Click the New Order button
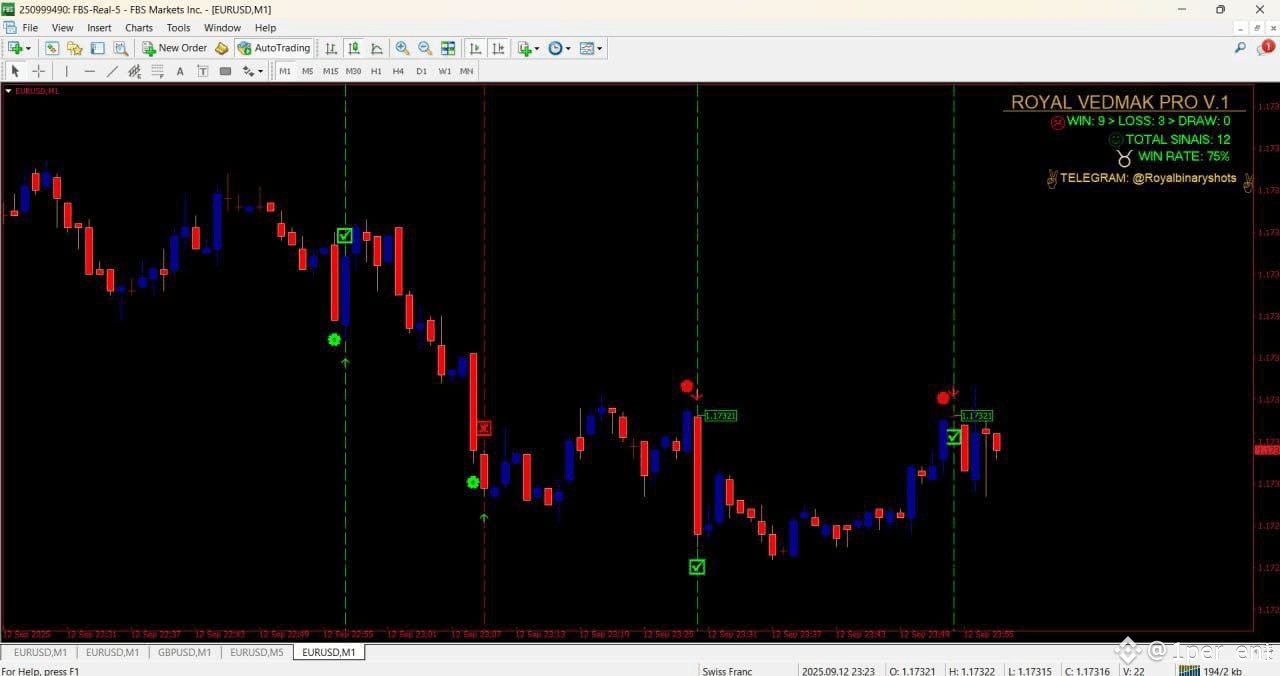 174,48
